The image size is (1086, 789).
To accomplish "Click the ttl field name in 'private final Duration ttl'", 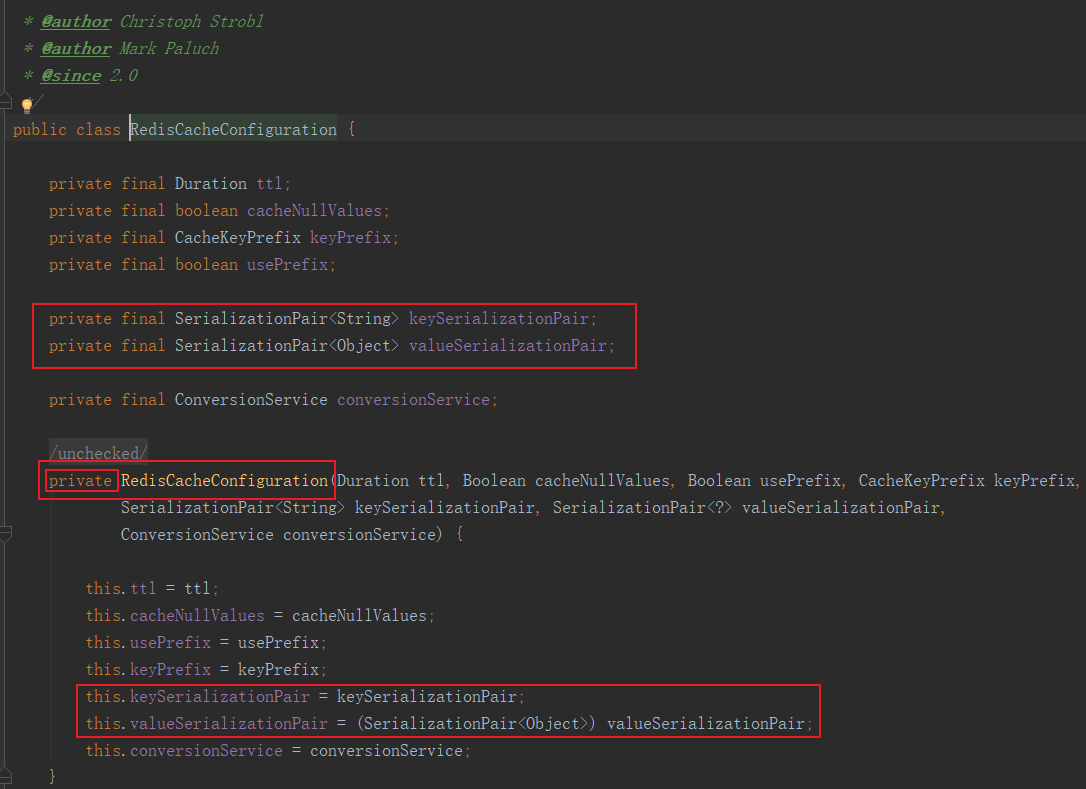I will pos(269,184).
